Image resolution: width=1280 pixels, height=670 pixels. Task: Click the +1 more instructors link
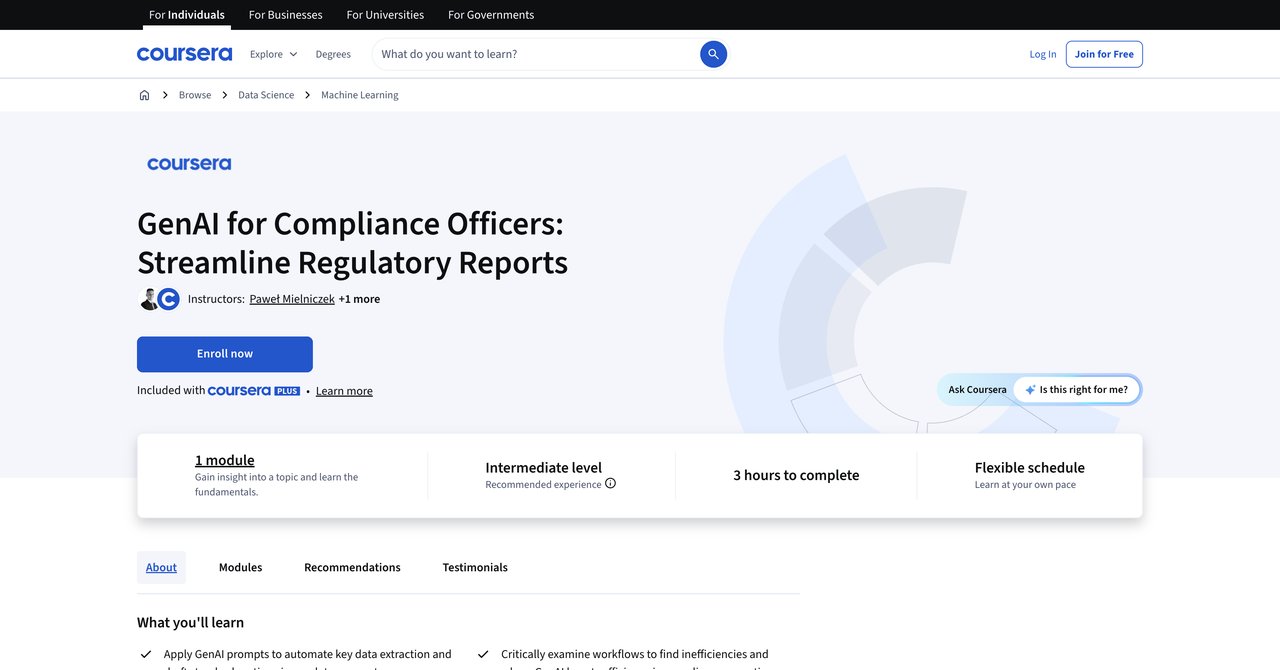(x=359, y=299)
